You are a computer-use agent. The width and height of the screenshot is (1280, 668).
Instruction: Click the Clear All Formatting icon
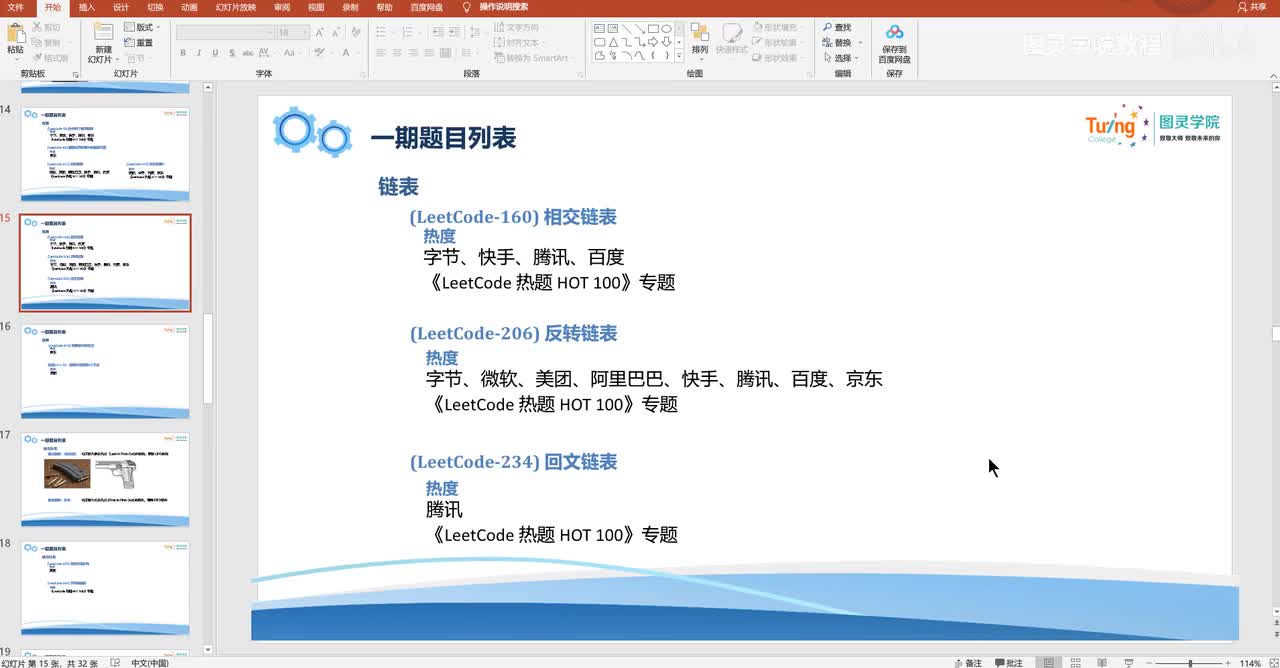click(x=356, y=32)
